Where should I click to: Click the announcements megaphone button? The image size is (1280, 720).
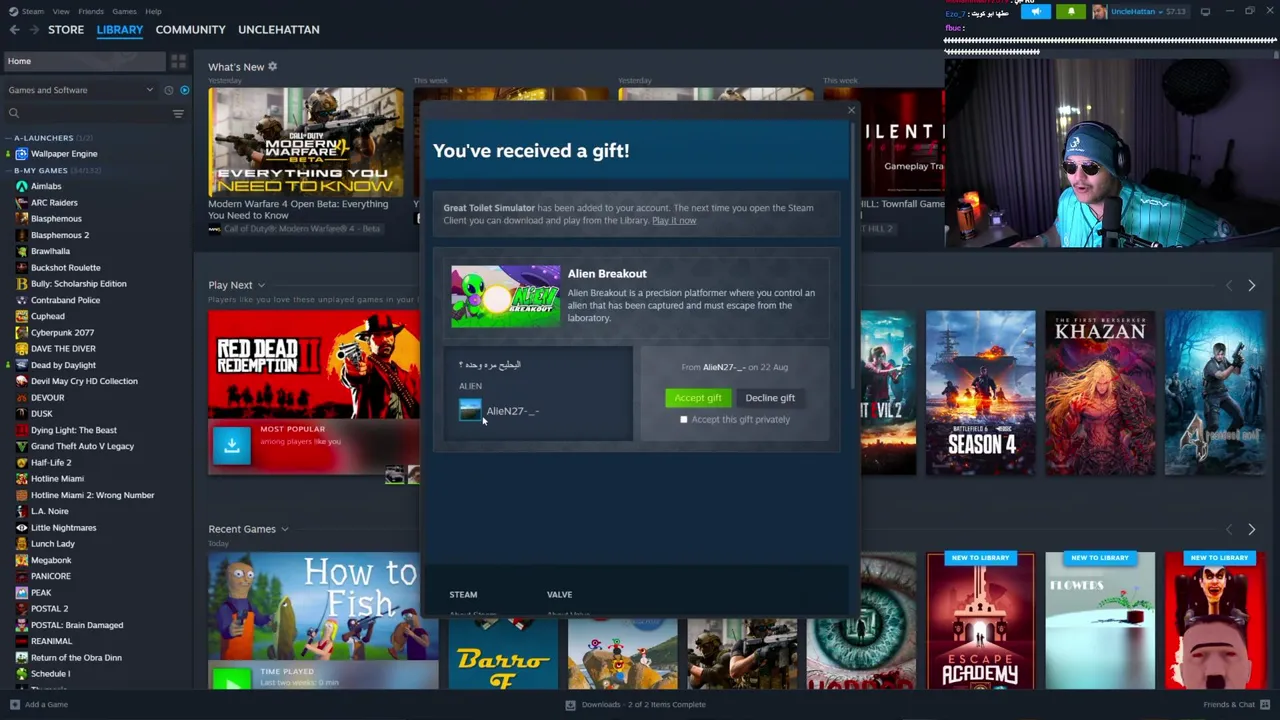coord(1036,12)
